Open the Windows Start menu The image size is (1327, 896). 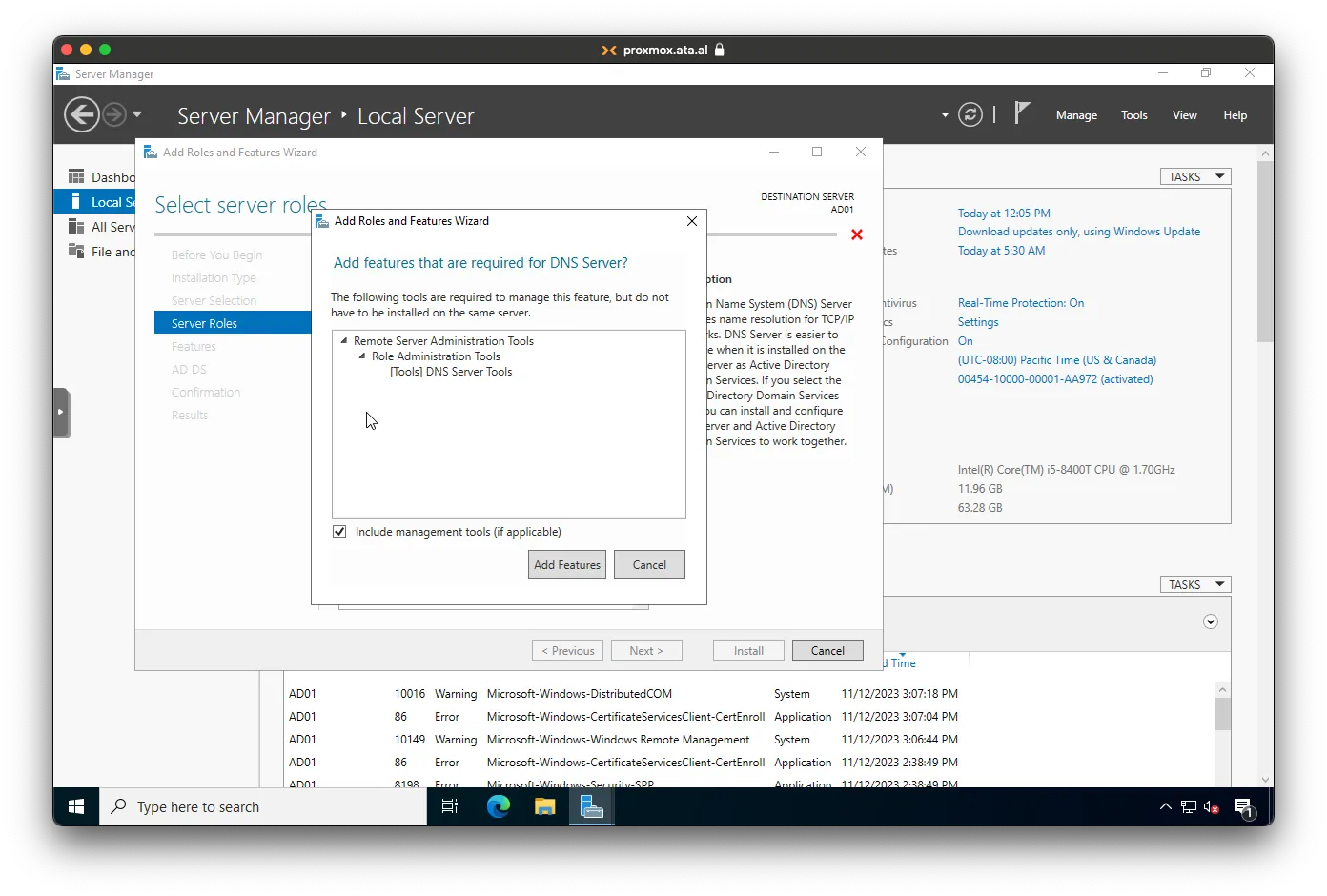(x=76, y=806)
